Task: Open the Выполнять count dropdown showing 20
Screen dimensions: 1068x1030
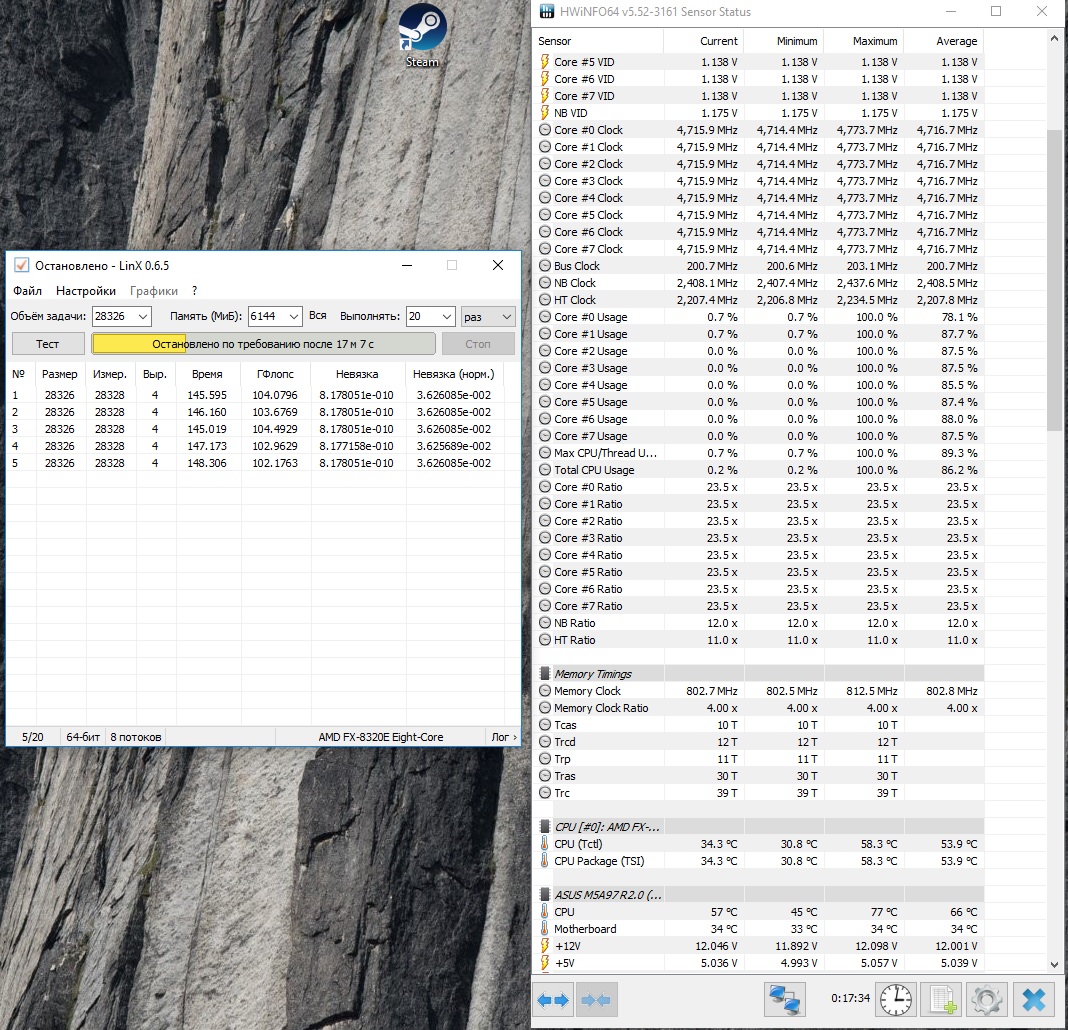Action: pos(446,316)
